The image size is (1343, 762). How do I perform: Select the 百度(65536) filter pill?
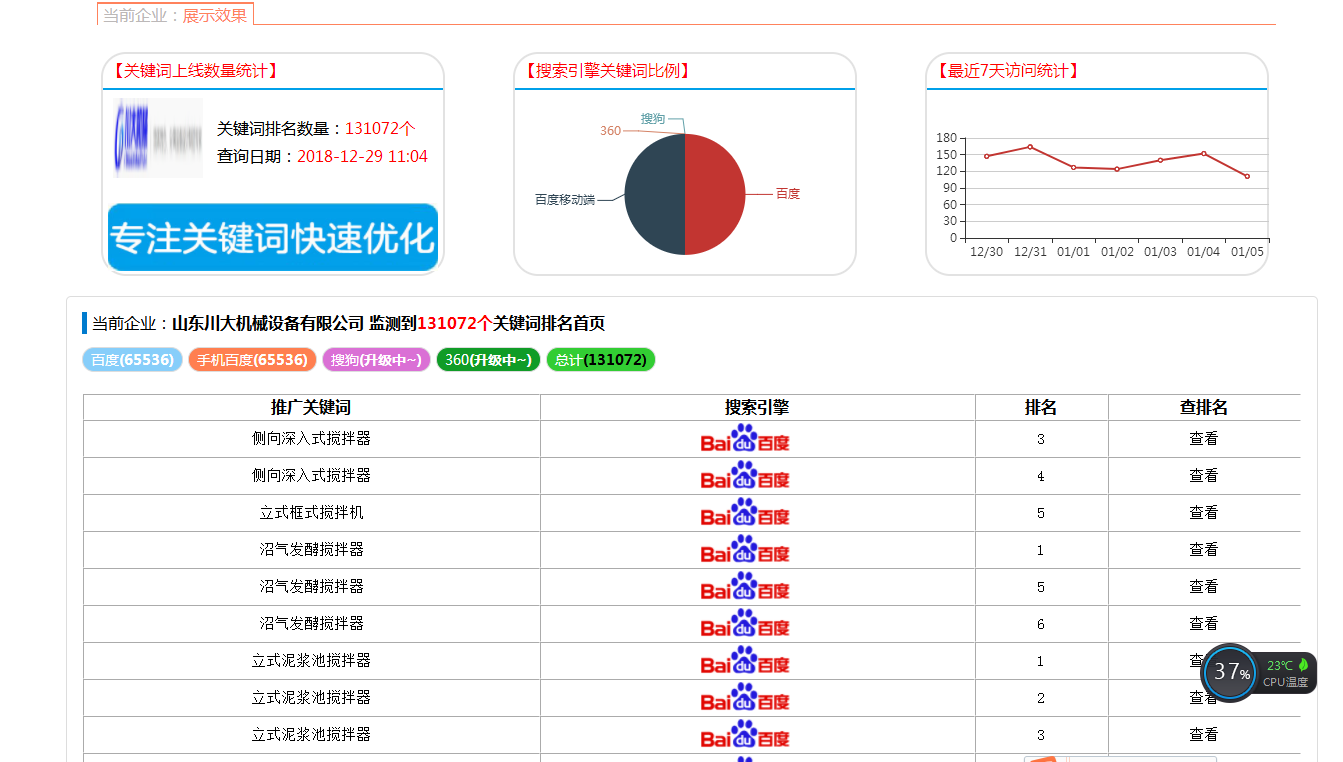pyautogui.click(x=132, y=360)
